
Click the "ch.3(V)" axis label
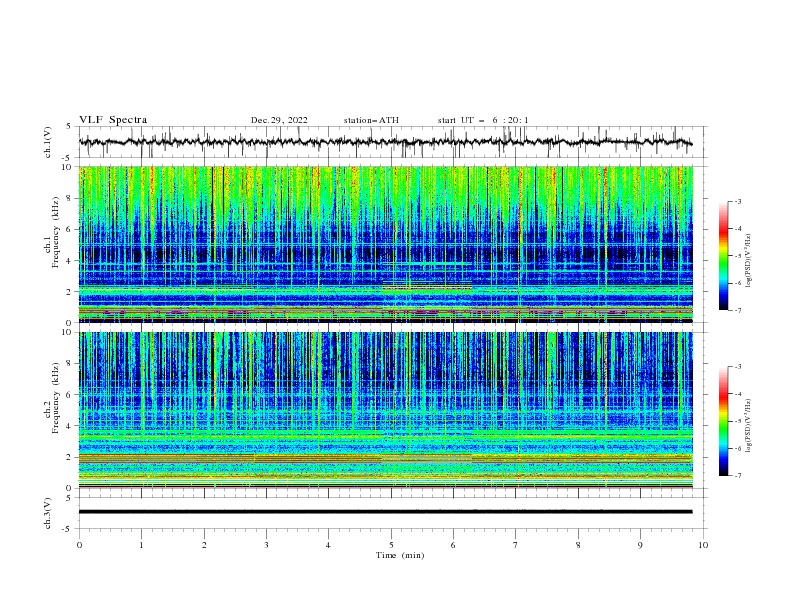point(48,513)
